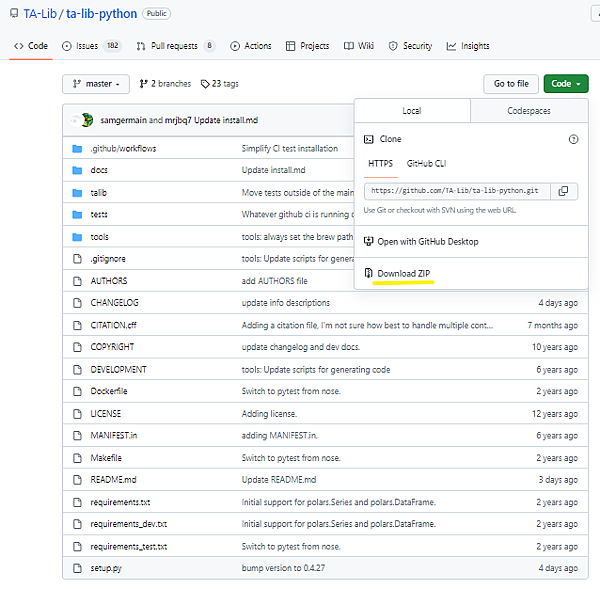Open the Pull requests tab
The image size is (600, 589).
point(176,46)
